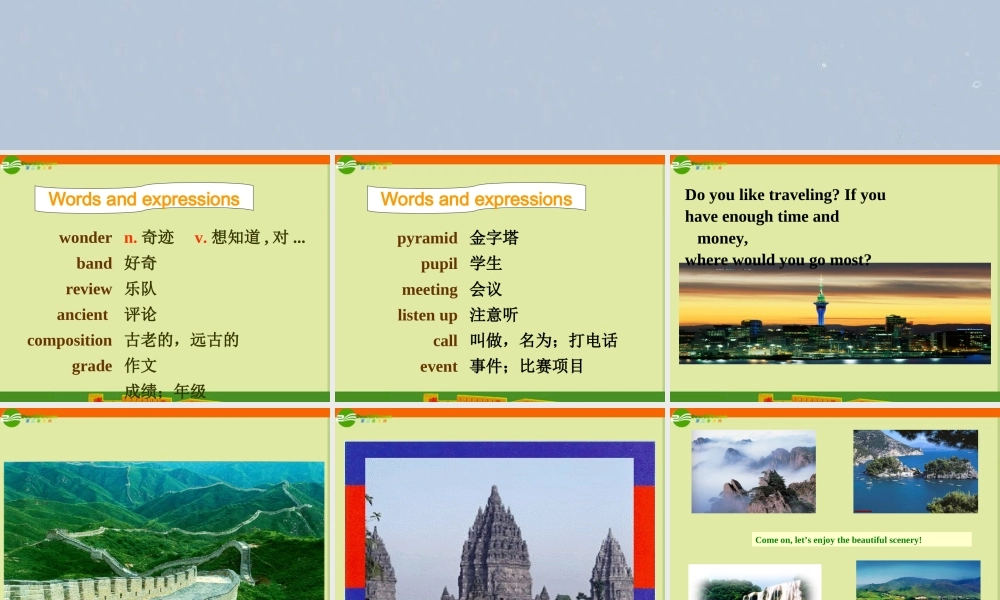Click the "Words and expressions" heading above "wonder"

[x=144, y=199]
